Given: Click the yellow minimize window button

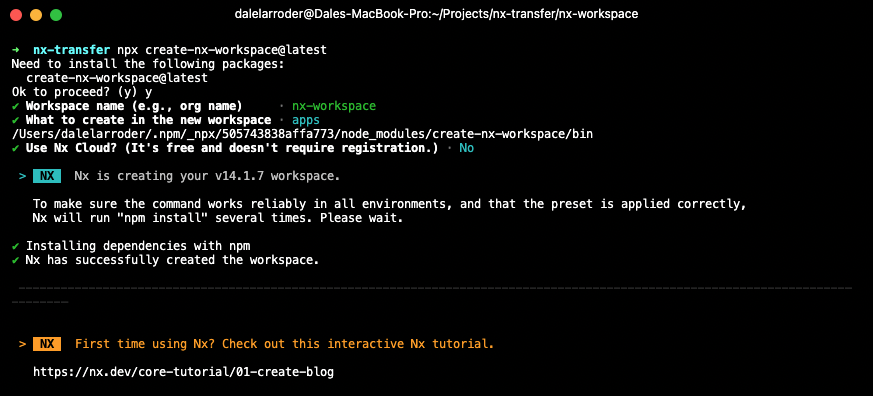Looking at the screenshot, I should coord(36,14).
